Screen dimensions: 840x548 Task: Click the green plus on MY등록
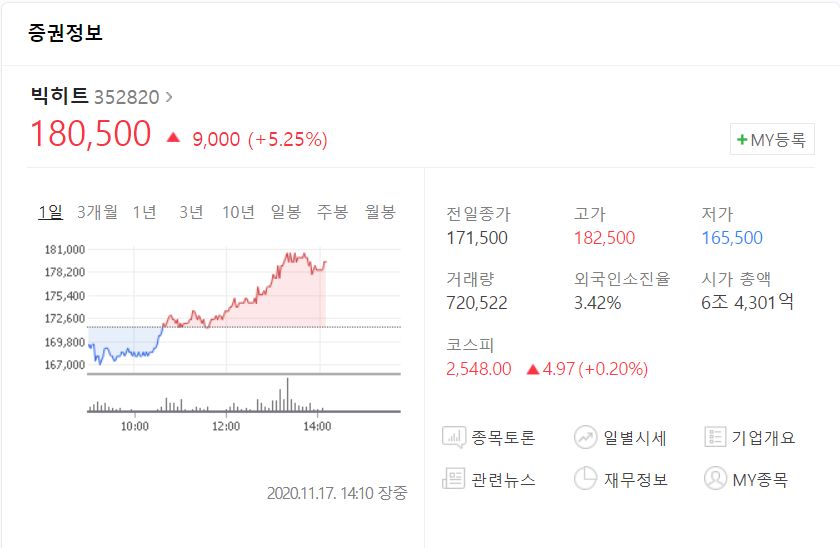click(x=742, y=140)
